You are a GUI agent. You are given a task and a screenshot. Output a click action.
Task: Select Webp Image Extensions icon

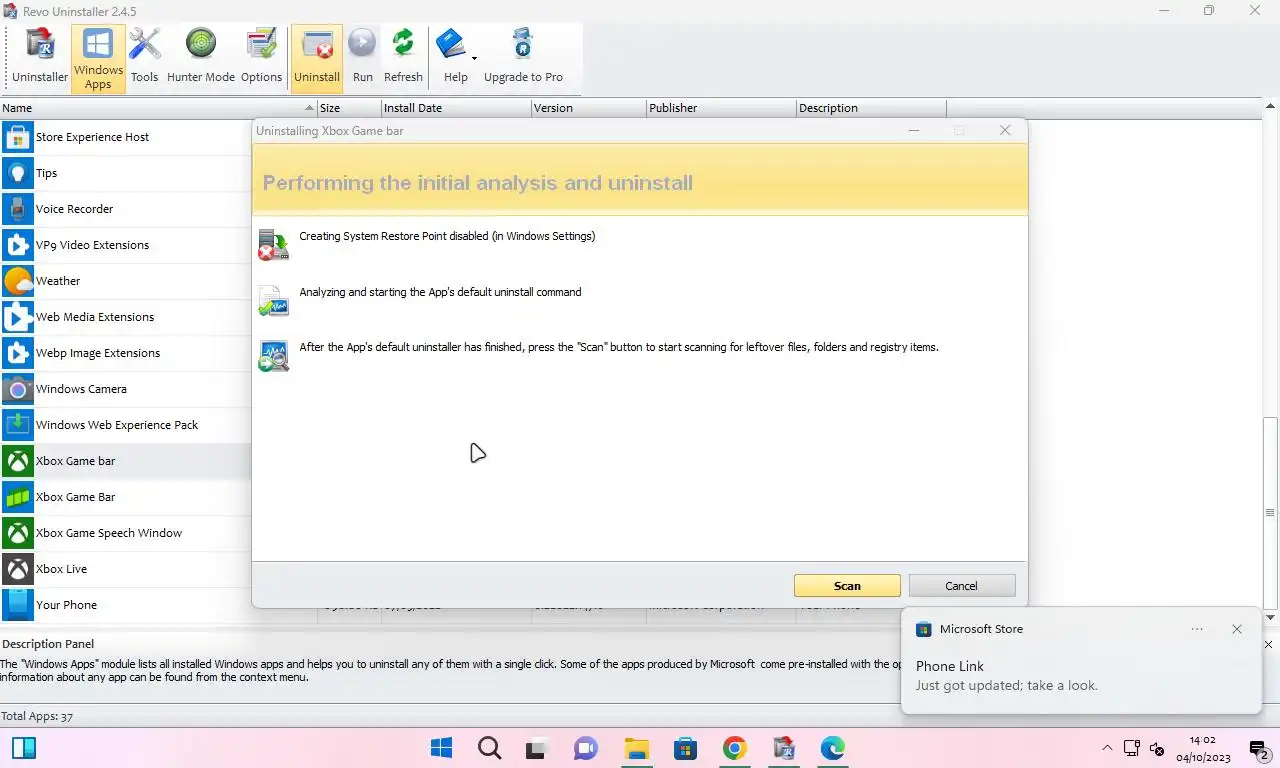click(x=17, y=353)
